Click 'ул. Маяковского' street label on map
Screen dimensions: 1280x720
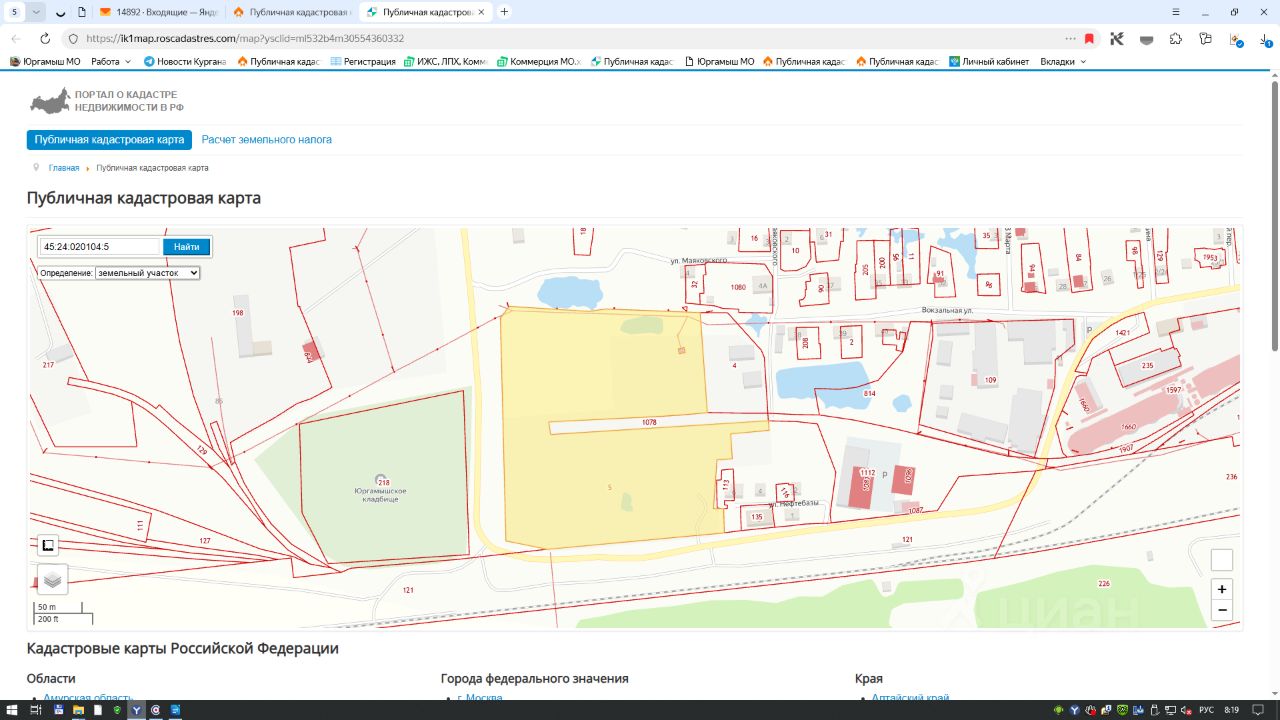click(x=698, y=261)
